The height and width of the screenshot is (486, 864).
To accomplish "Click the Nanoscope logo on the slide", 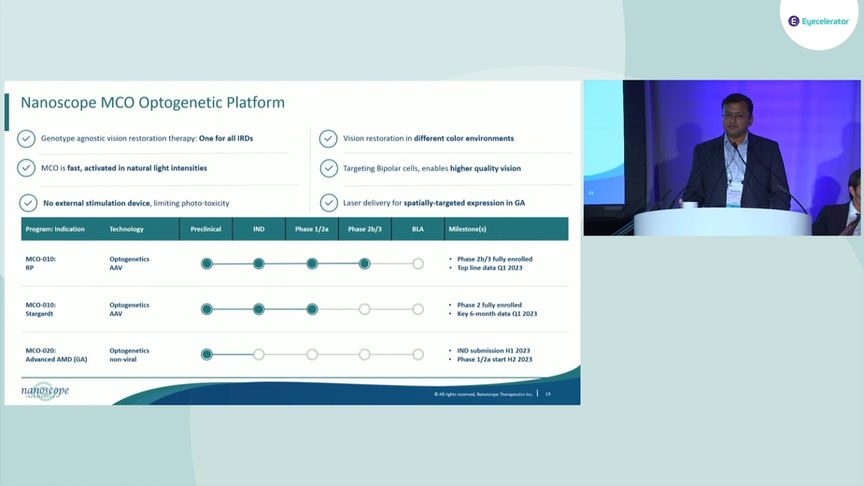I will pos(45,391).
